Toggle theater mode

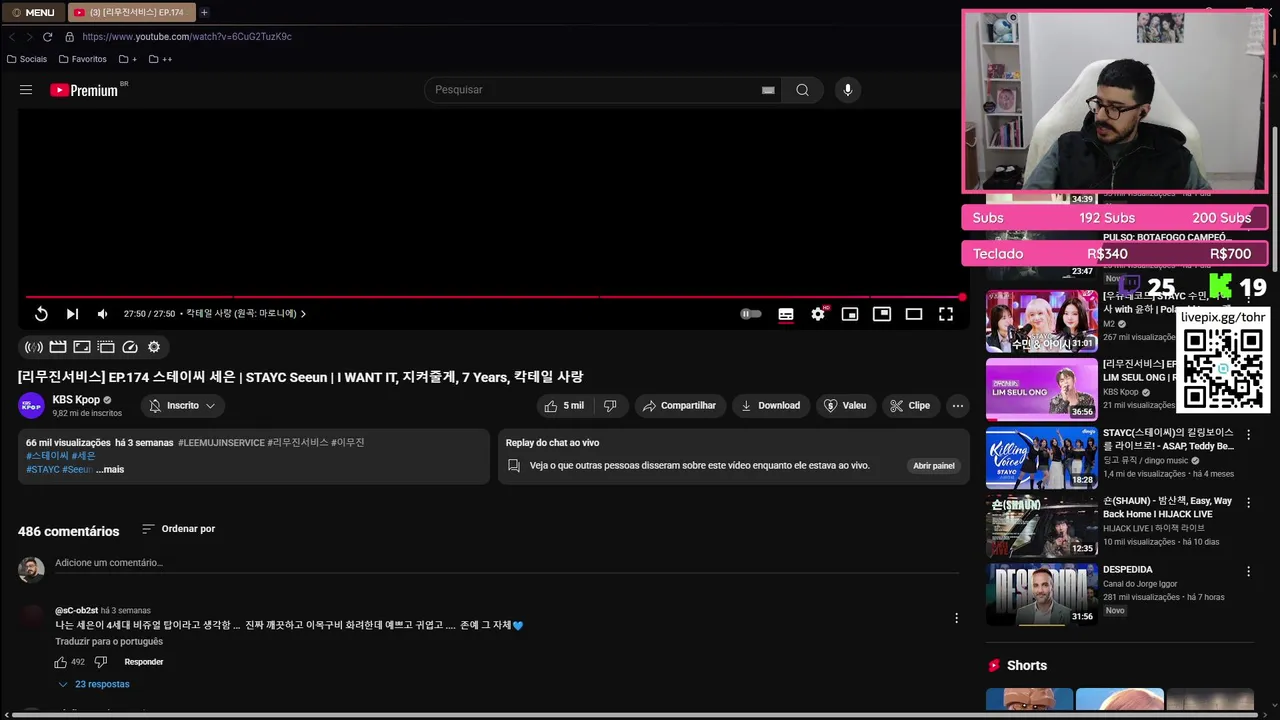[914, 314]
